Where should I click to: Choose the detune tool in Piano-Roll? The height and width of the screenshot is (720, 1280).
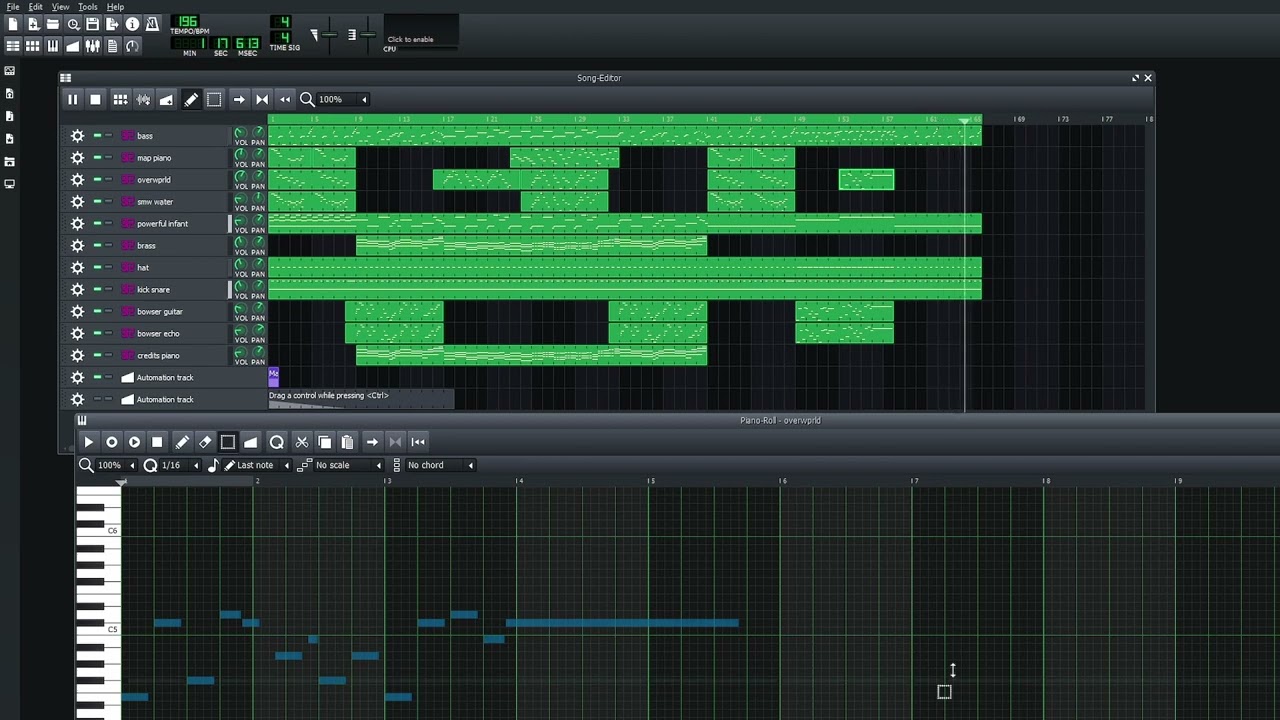251,442
